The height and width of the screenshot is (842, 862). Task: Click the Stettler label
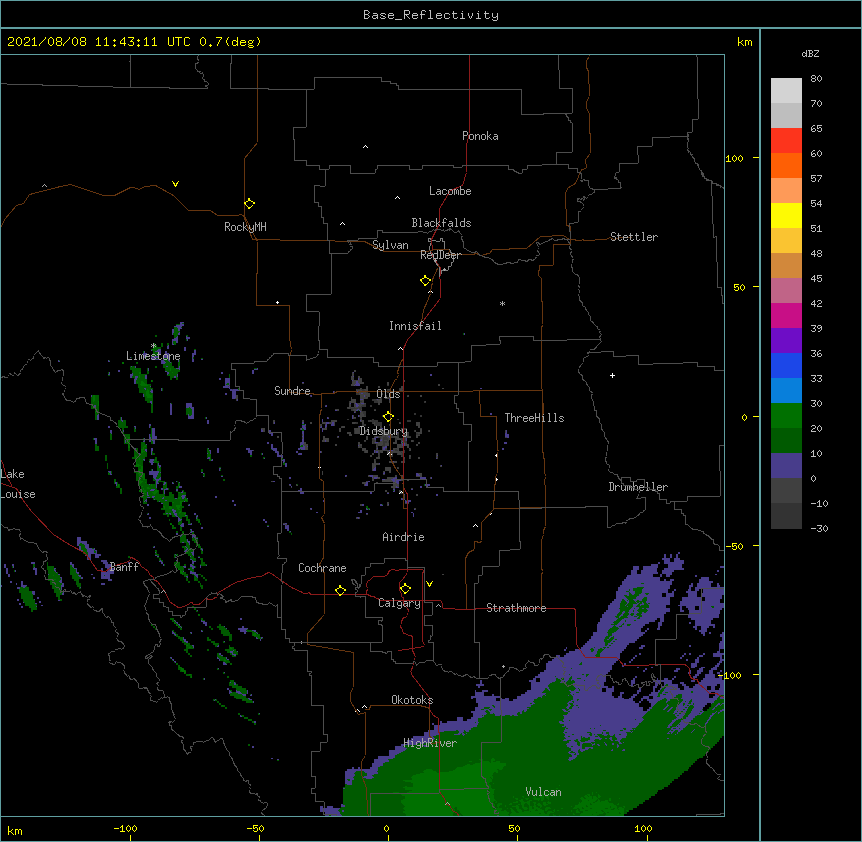[634, 237]
